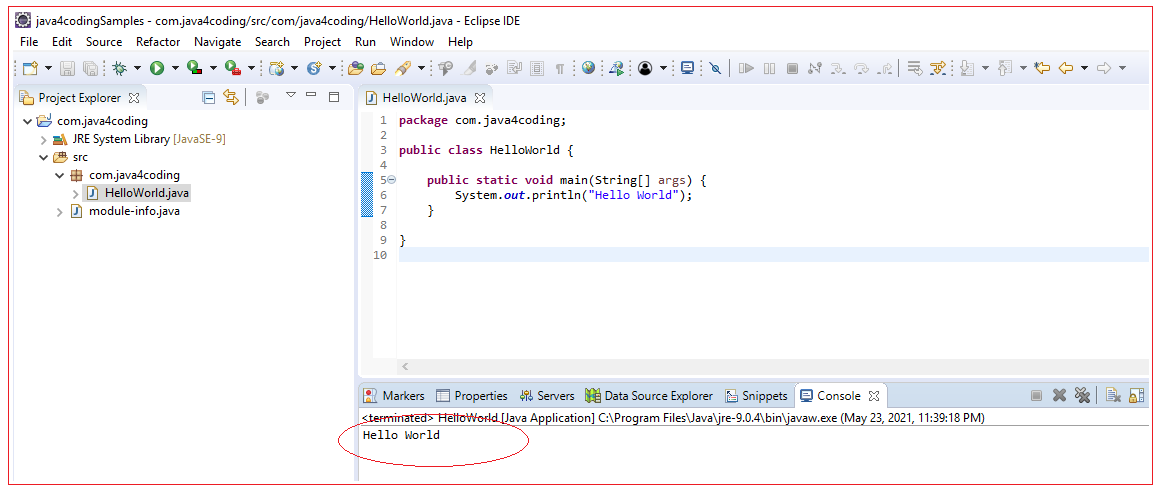This screenshot has width=1161, height=497.
Task: Open dropdown next to green Run icon
Action: [x=175, y=68]
